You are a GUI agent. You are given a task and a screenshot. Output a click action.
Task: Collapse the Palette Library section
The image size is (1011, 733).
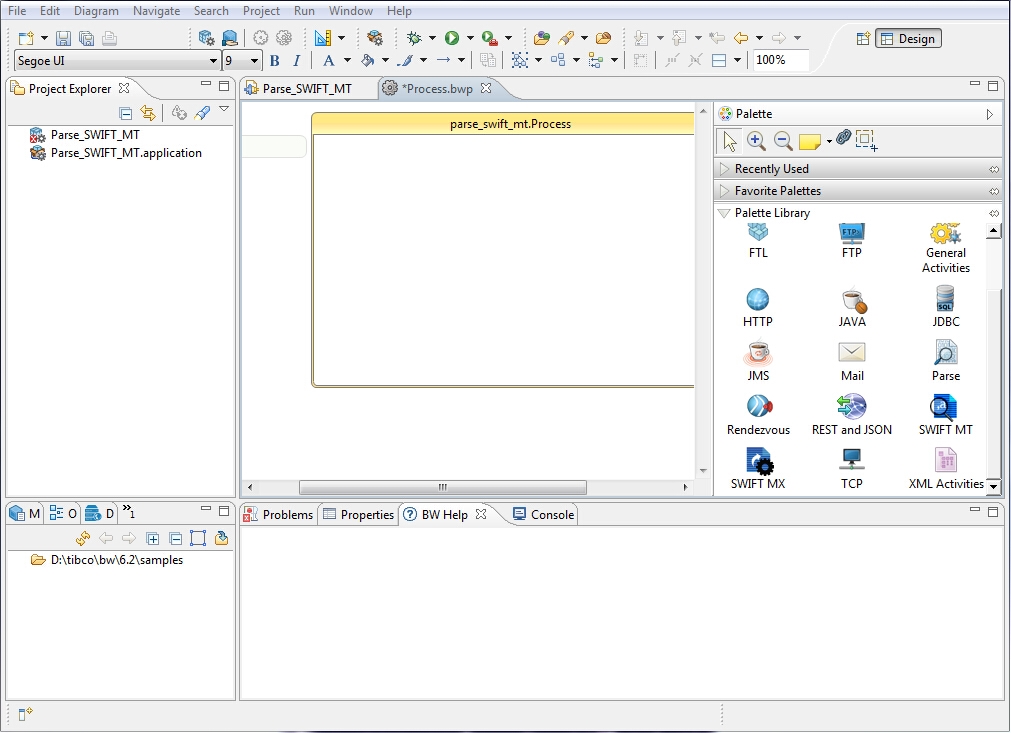tap(724, 213)
